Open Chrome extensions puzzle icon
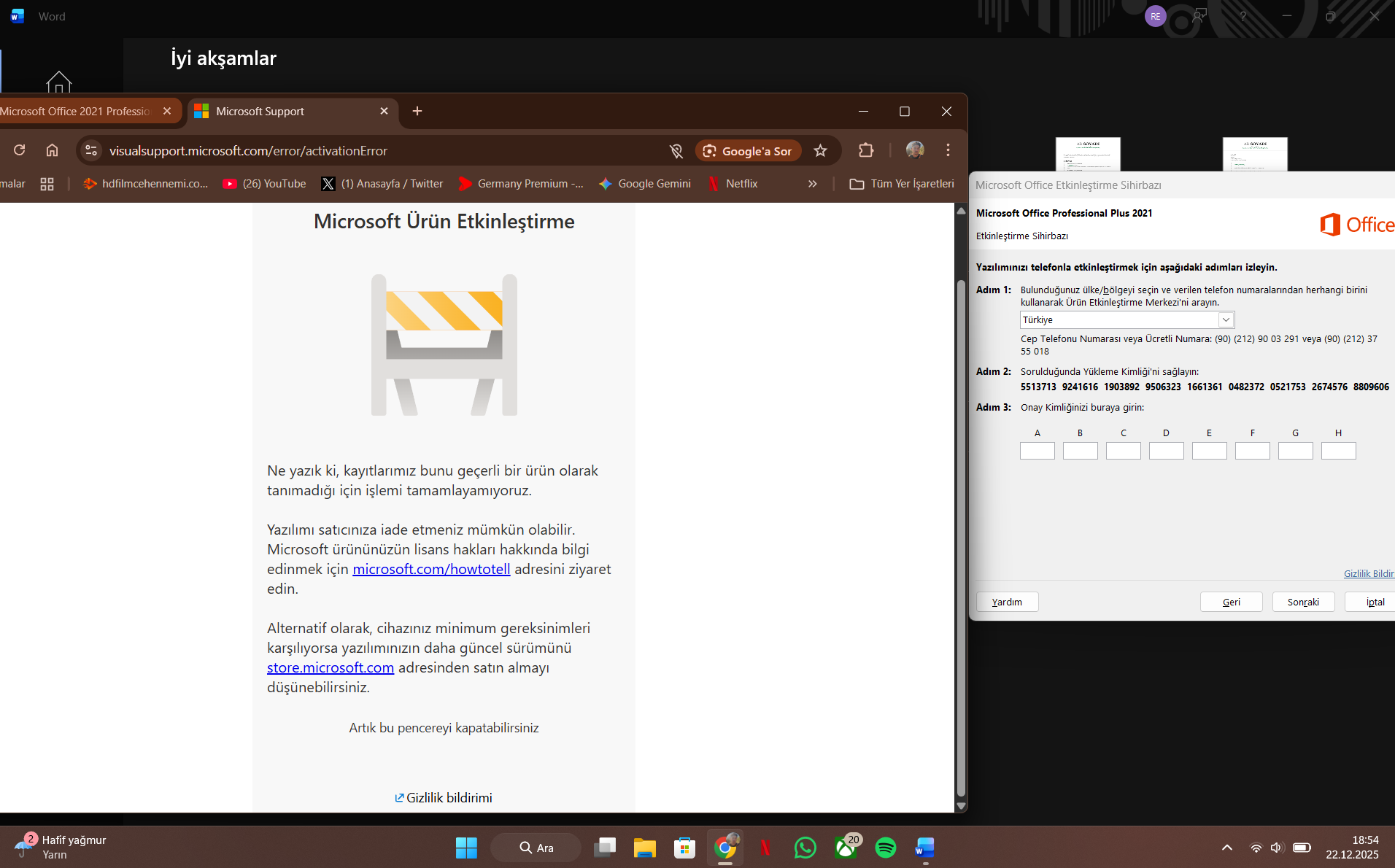This screenshot has width=1395, height=868. coord(866,150)
